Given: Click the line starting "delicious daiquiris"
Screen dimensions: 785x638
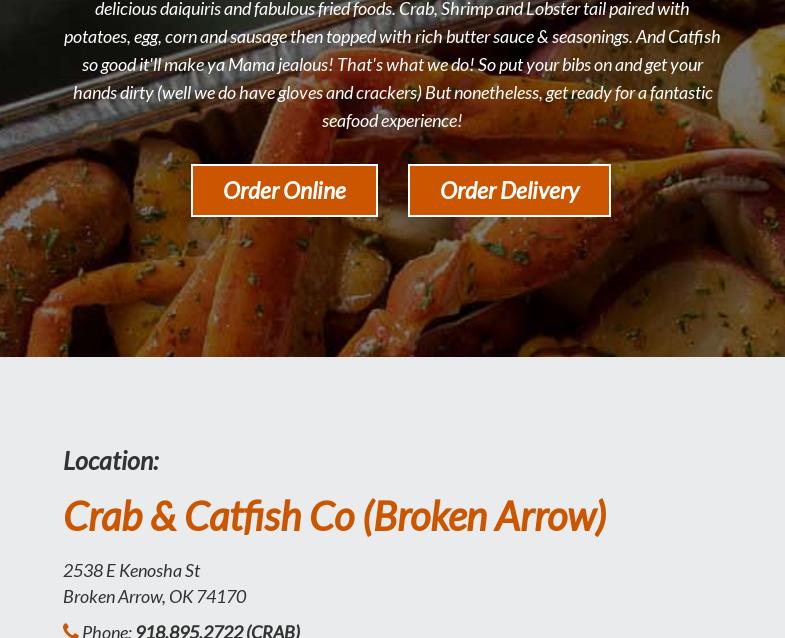Looking at the screenshot, I should click(x=392, y=9).
